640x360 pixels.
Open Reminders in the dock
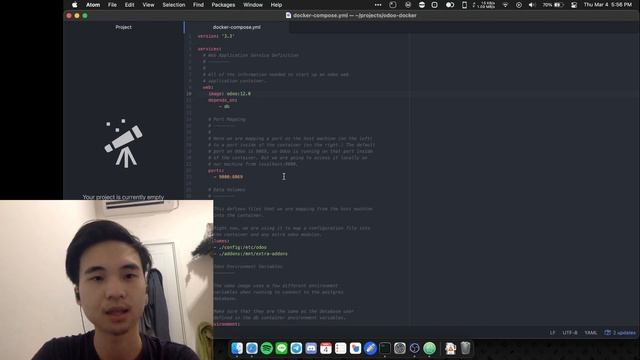340,348
